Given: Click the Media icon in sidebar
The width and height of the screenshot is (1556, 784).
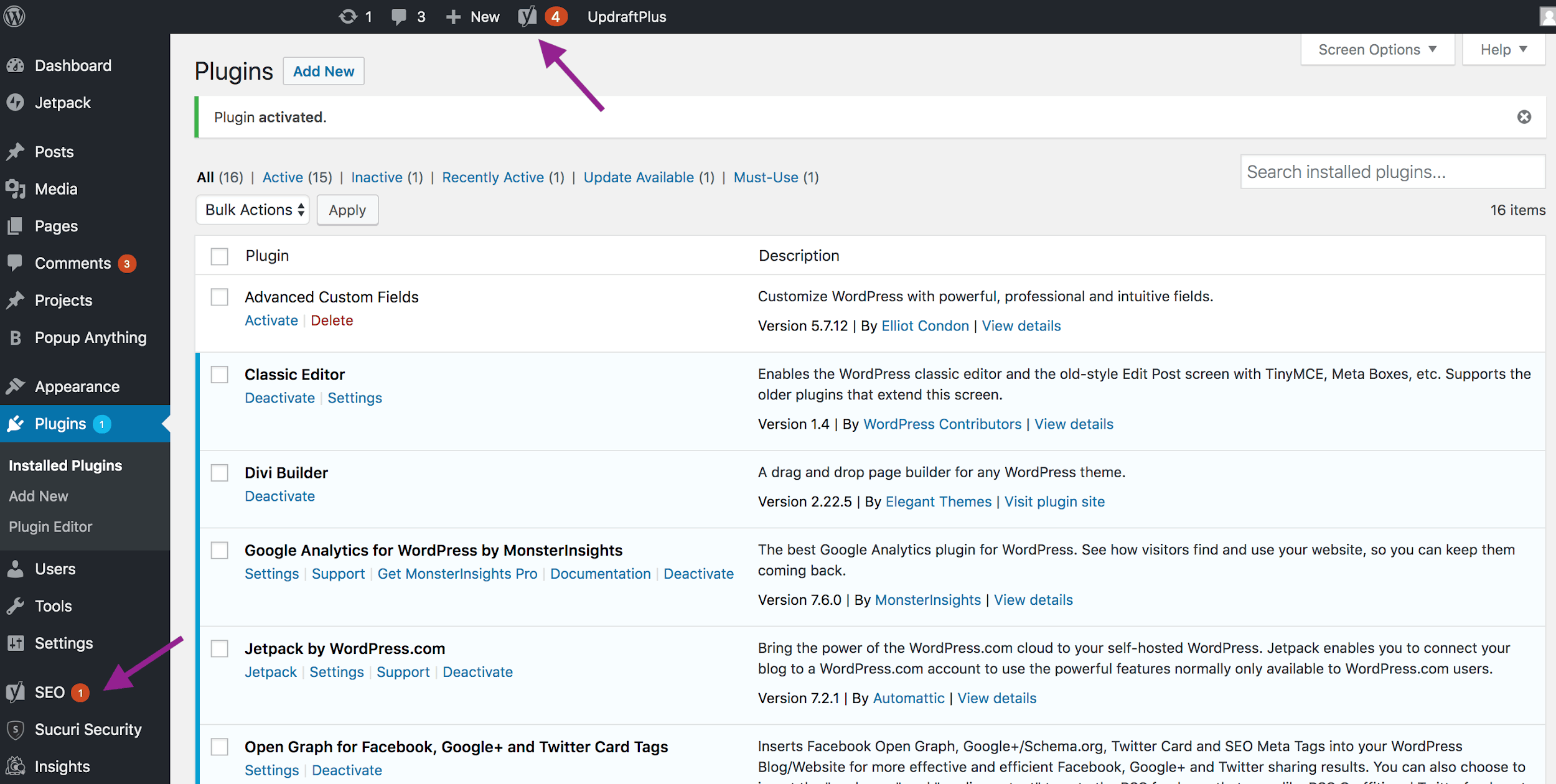Looking at the screenshot, I should [16, 189].
